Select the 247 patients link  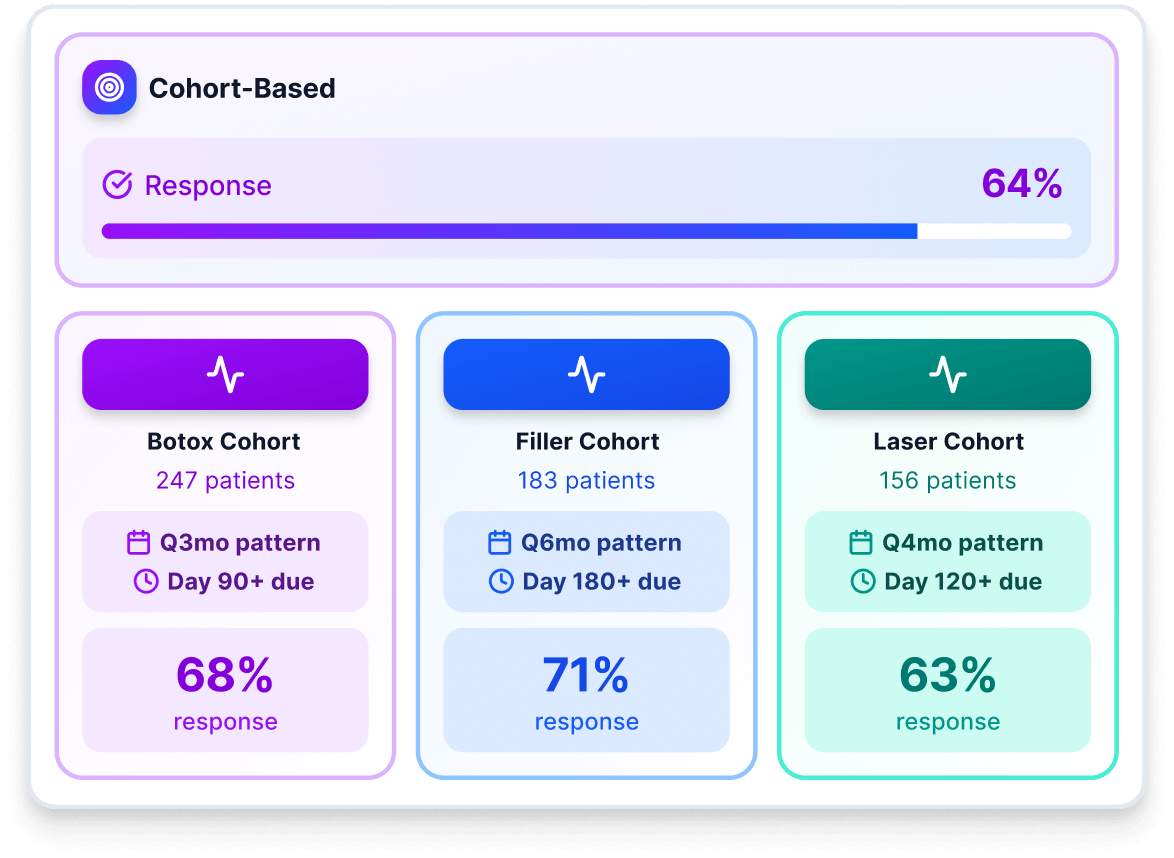225,480
